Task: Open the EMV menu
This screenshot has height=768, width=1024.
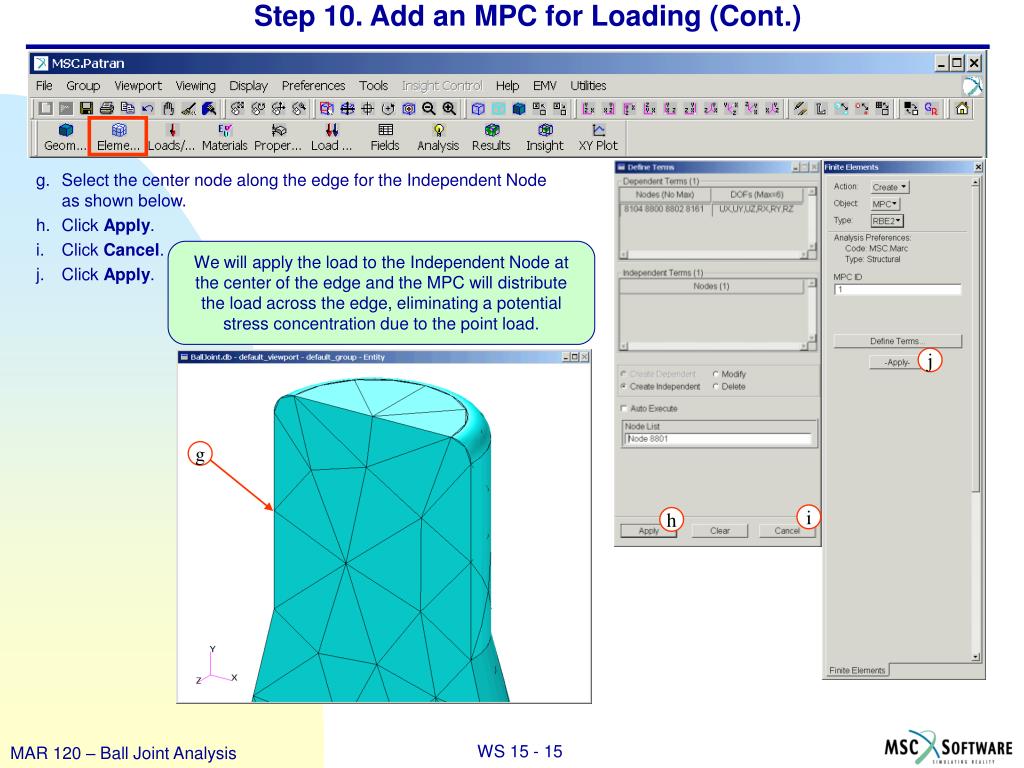Action: tap(545, 86)
